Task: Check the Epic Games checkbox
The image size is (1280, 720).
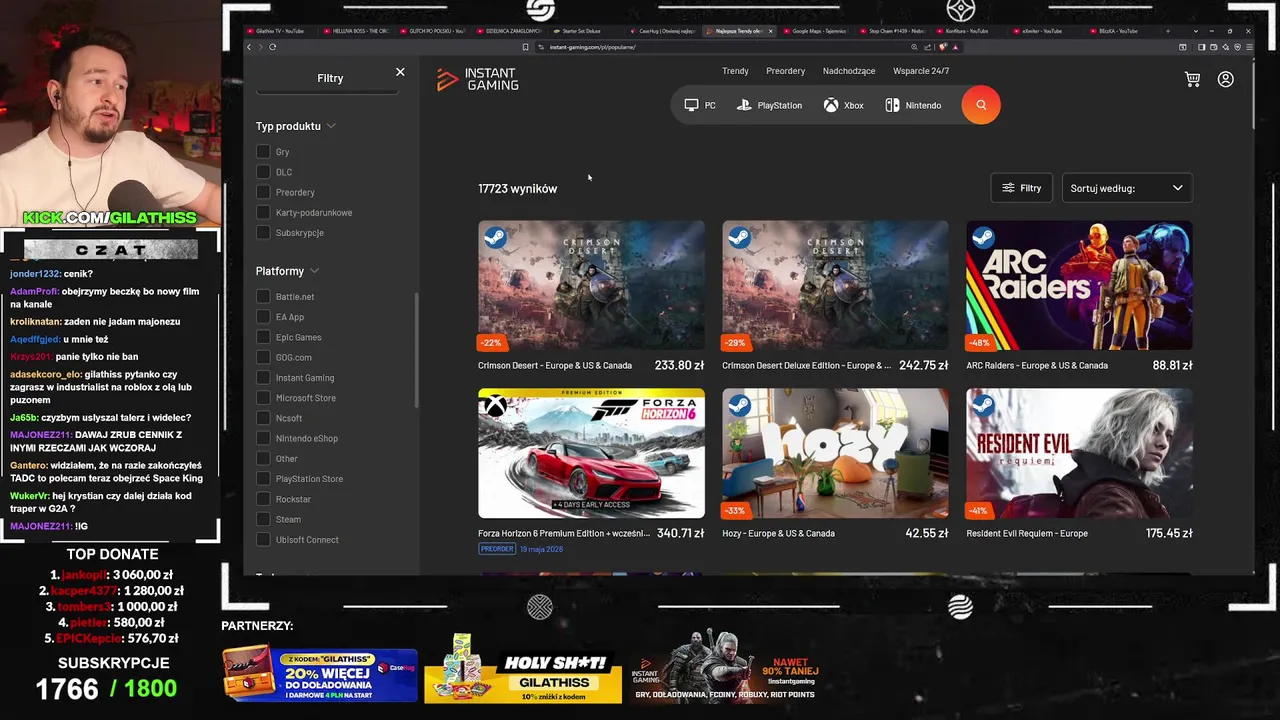Action: (x=263, y=337)
